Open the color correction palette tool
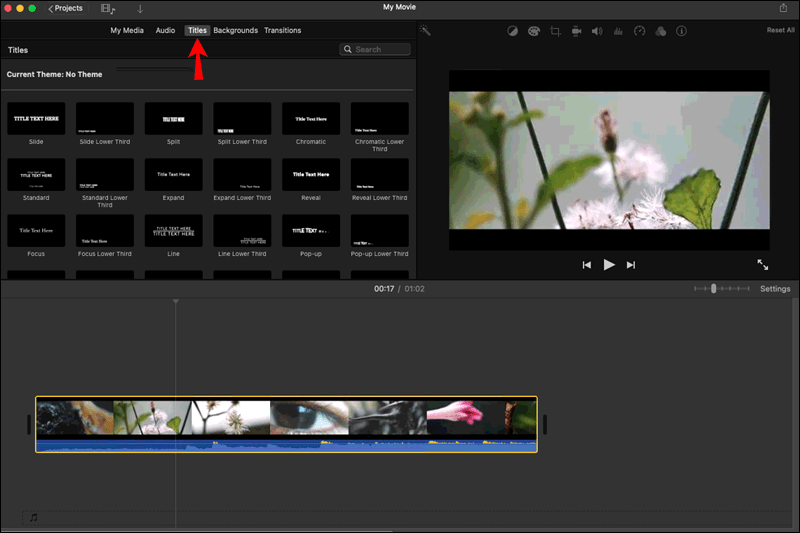 (x=534, y=31)
